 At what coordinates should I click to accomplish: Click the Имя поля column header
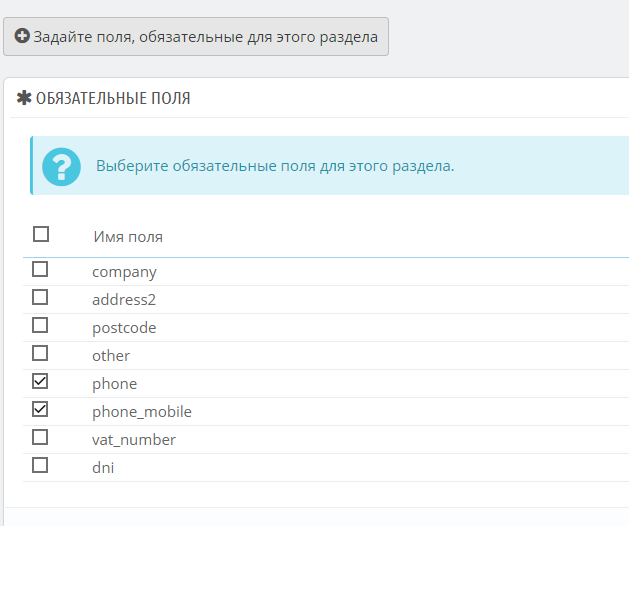tap(128, 237)
